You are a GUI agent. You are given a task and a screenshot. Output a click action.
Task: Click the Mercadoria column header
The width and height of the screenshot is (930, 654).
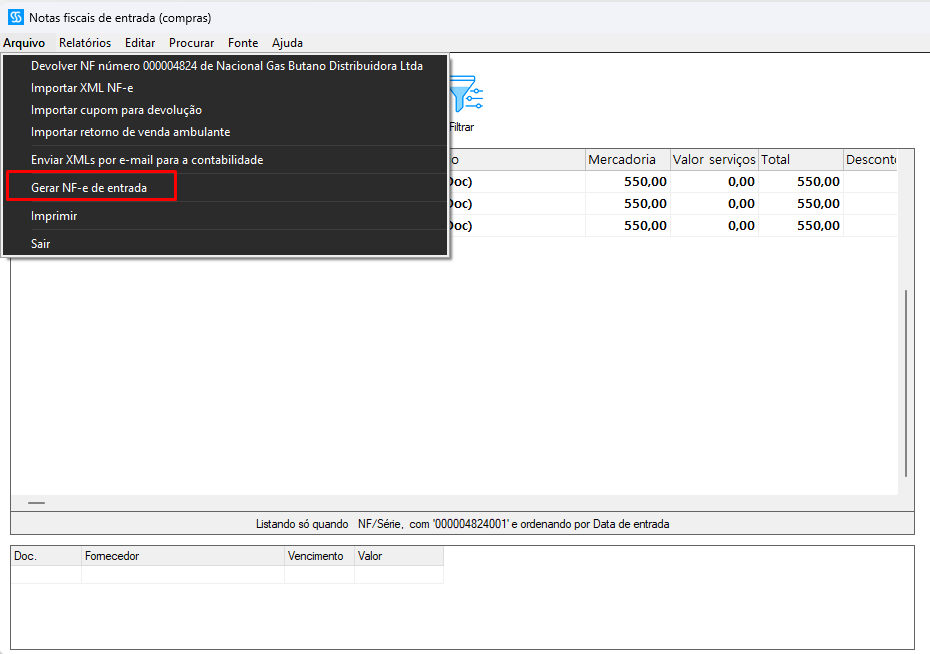(628, 159)
